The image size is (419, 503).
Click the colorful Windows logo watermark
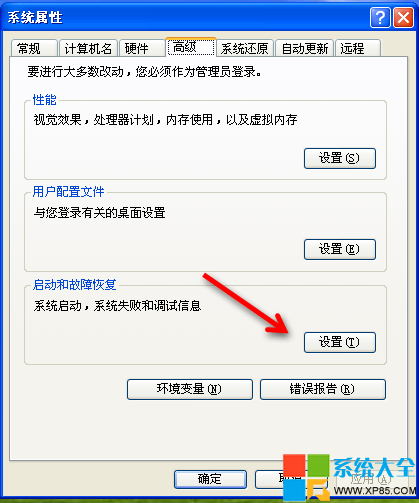point(306,478)
